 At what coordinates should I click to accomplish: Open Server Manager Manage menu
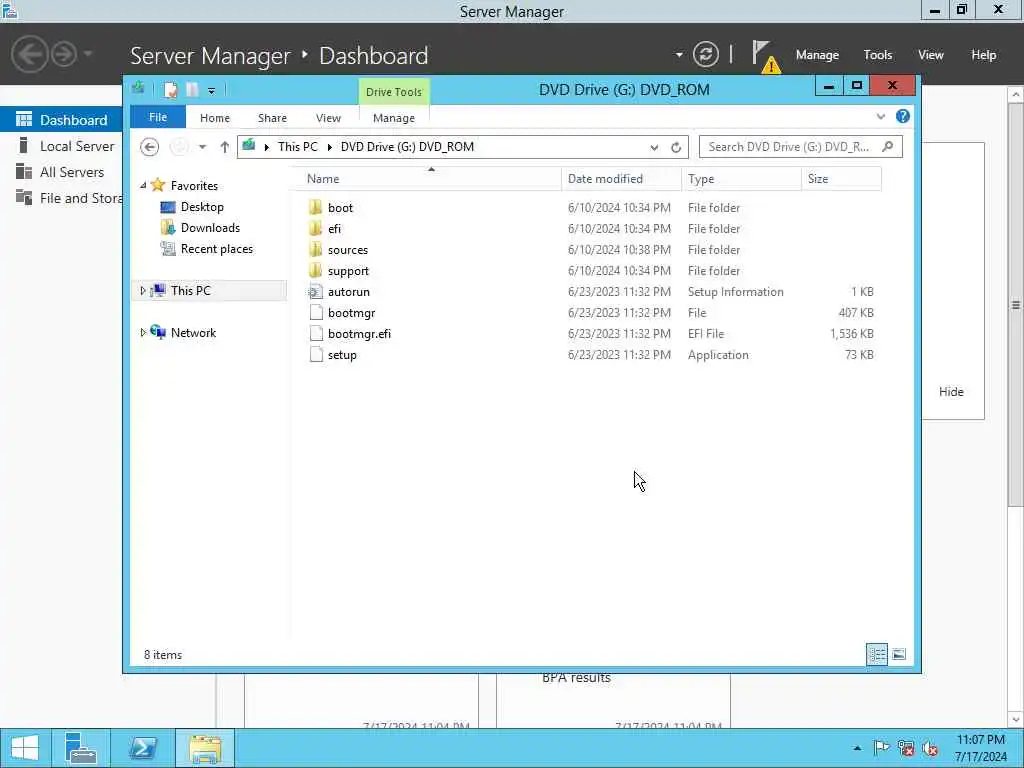click(817, 55)
